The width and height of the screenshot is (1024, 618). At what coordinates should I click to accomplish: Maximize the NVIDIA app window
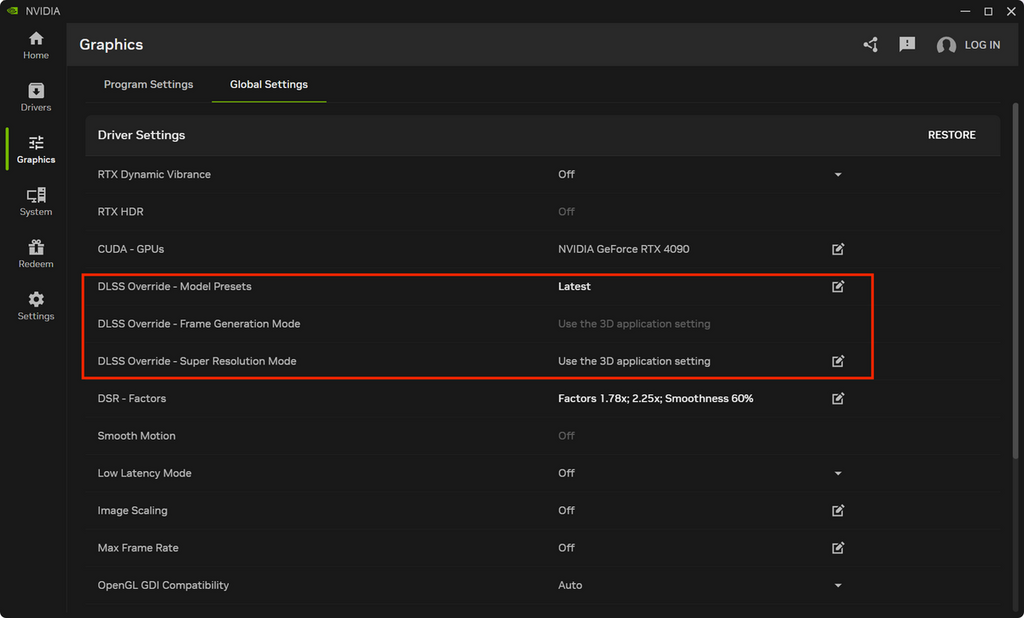click(988, 11)
